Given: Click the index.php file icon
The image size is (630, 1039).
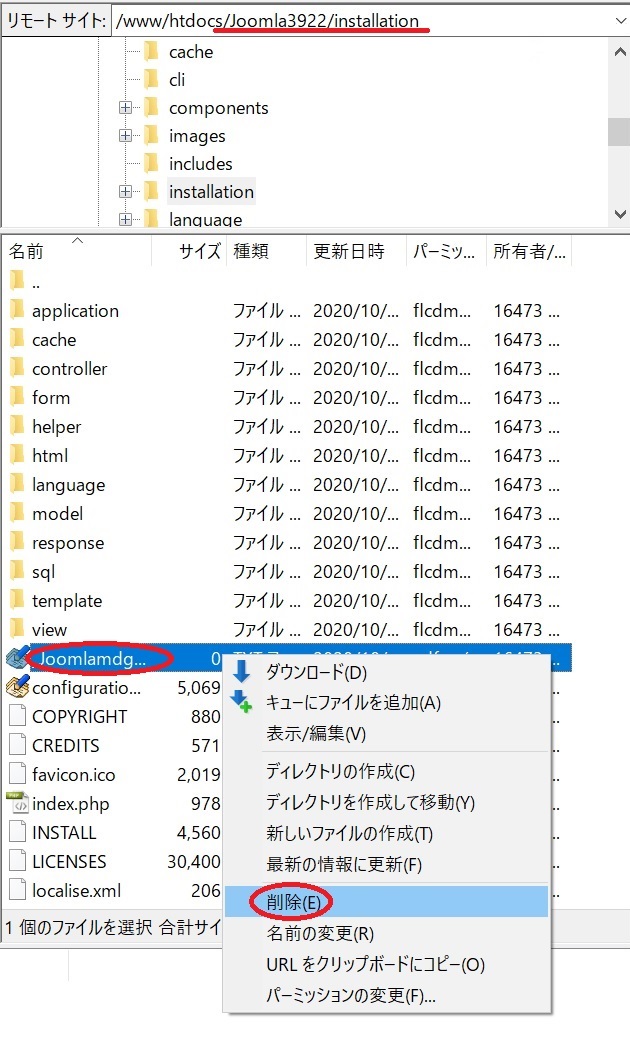Looking at the screenshot, I should click(17, 803).
